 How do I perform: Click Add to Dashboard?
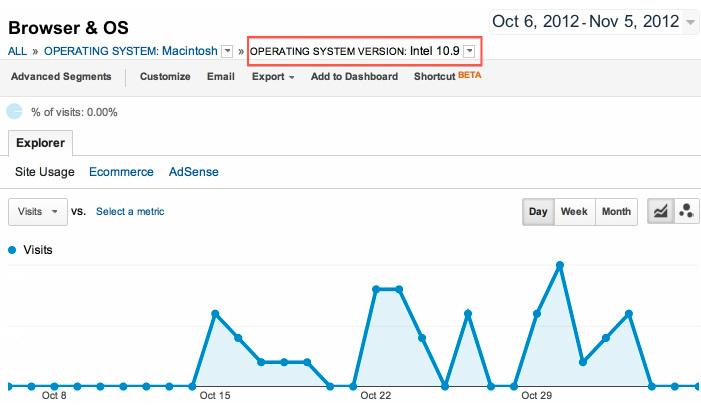pyautogui.click(x=355, y=76)
